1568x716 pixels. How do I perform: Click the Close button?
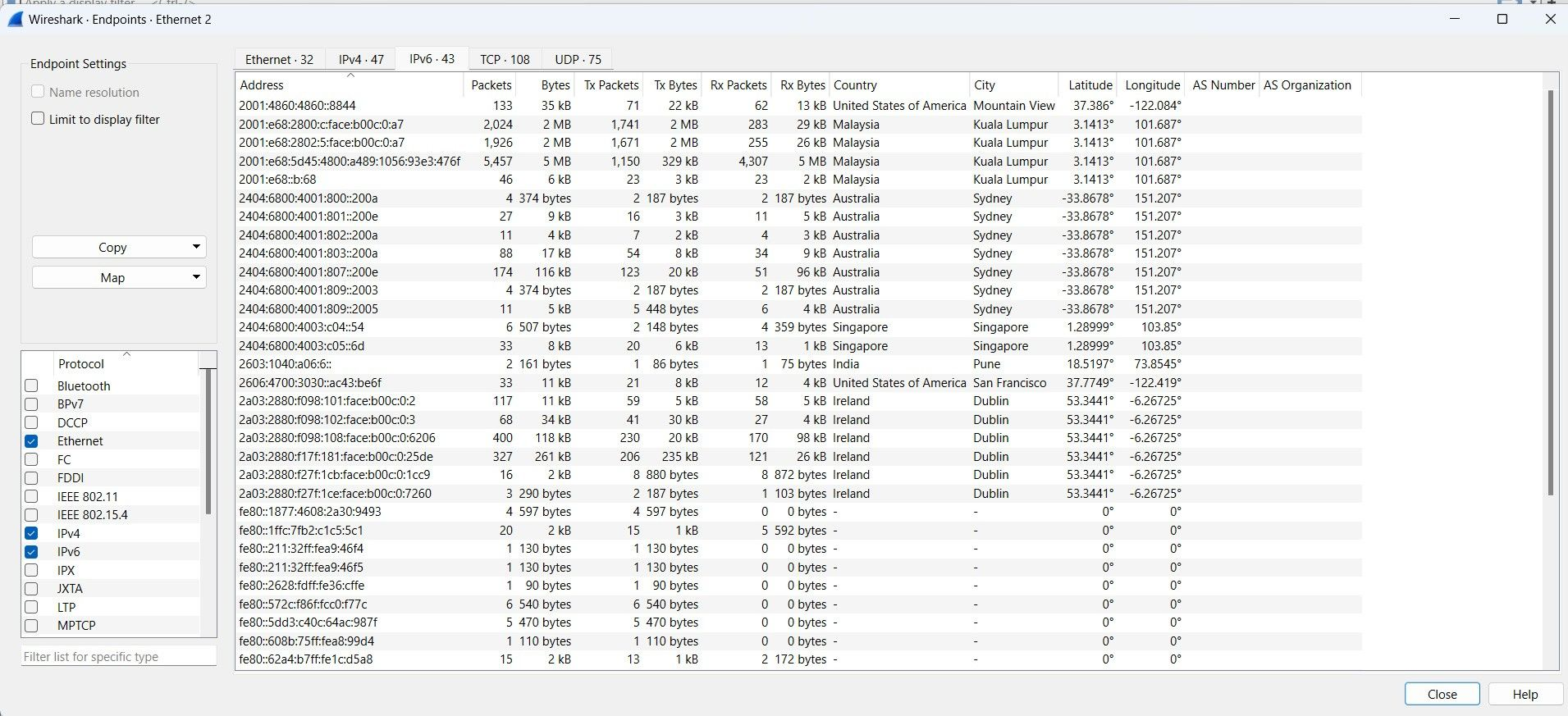[1442, 694]
